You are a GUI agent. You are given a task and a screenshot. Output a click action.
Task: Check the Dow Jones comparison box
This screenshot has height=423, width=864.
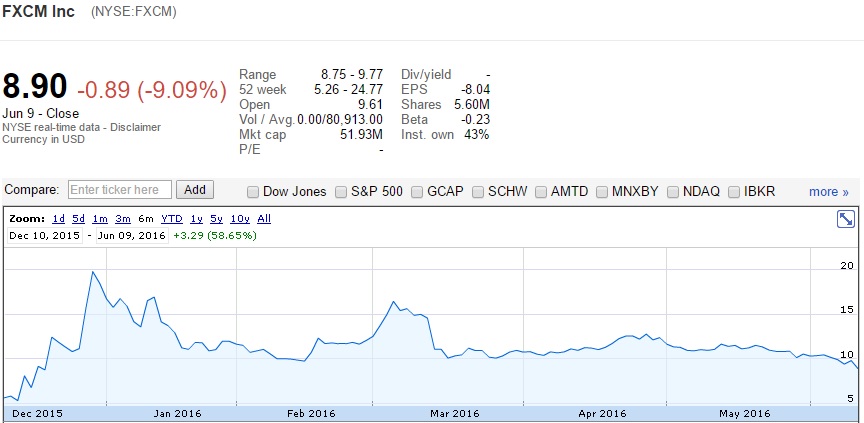click(253, 192)
